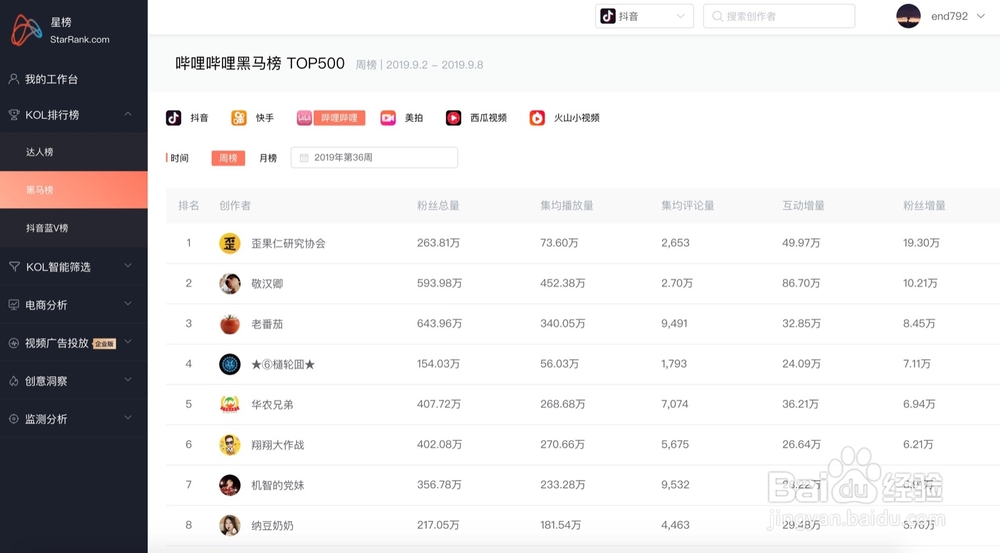Open creator 华农兄弟 name link
The height and width of the screenshot is (553, 1000).
coord(272,404)
